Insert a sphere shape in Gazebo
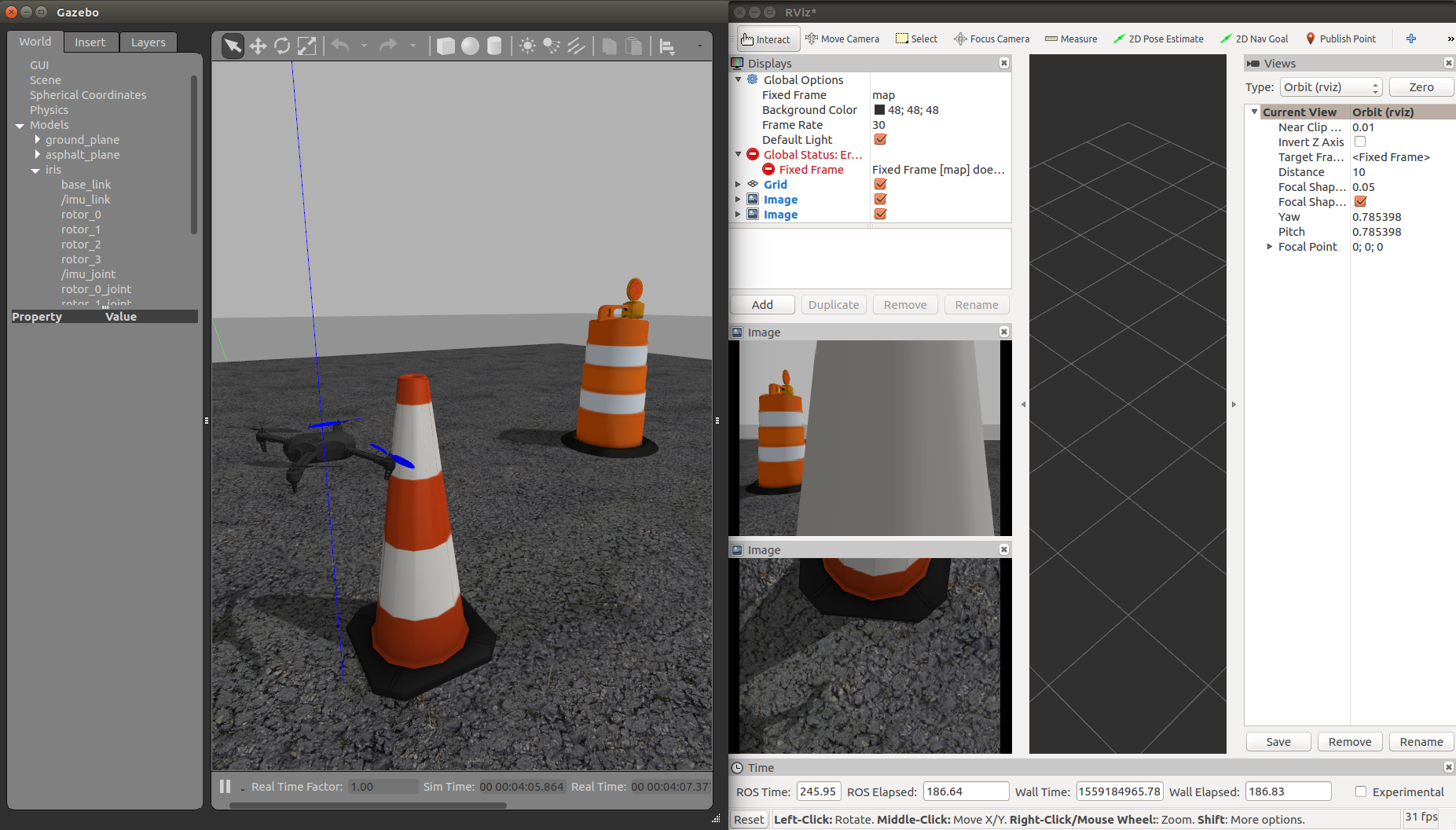Viewport: 1456px width, 830px height. click(470, 46)
